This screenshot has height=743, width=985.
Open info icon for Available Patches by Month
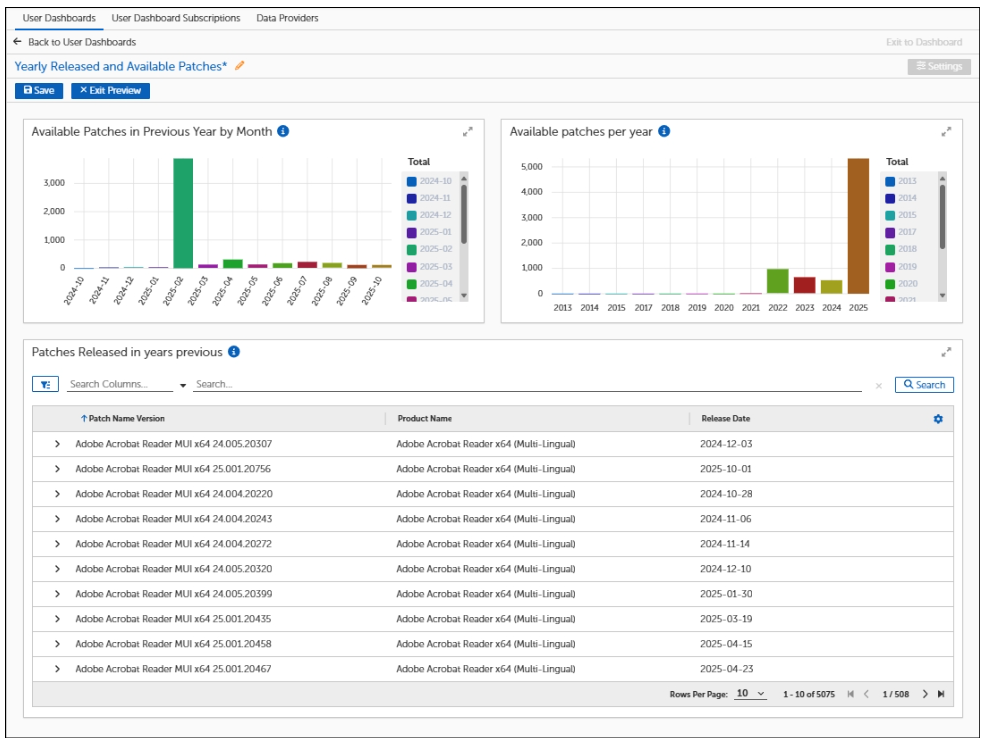(x=283, y=131)
